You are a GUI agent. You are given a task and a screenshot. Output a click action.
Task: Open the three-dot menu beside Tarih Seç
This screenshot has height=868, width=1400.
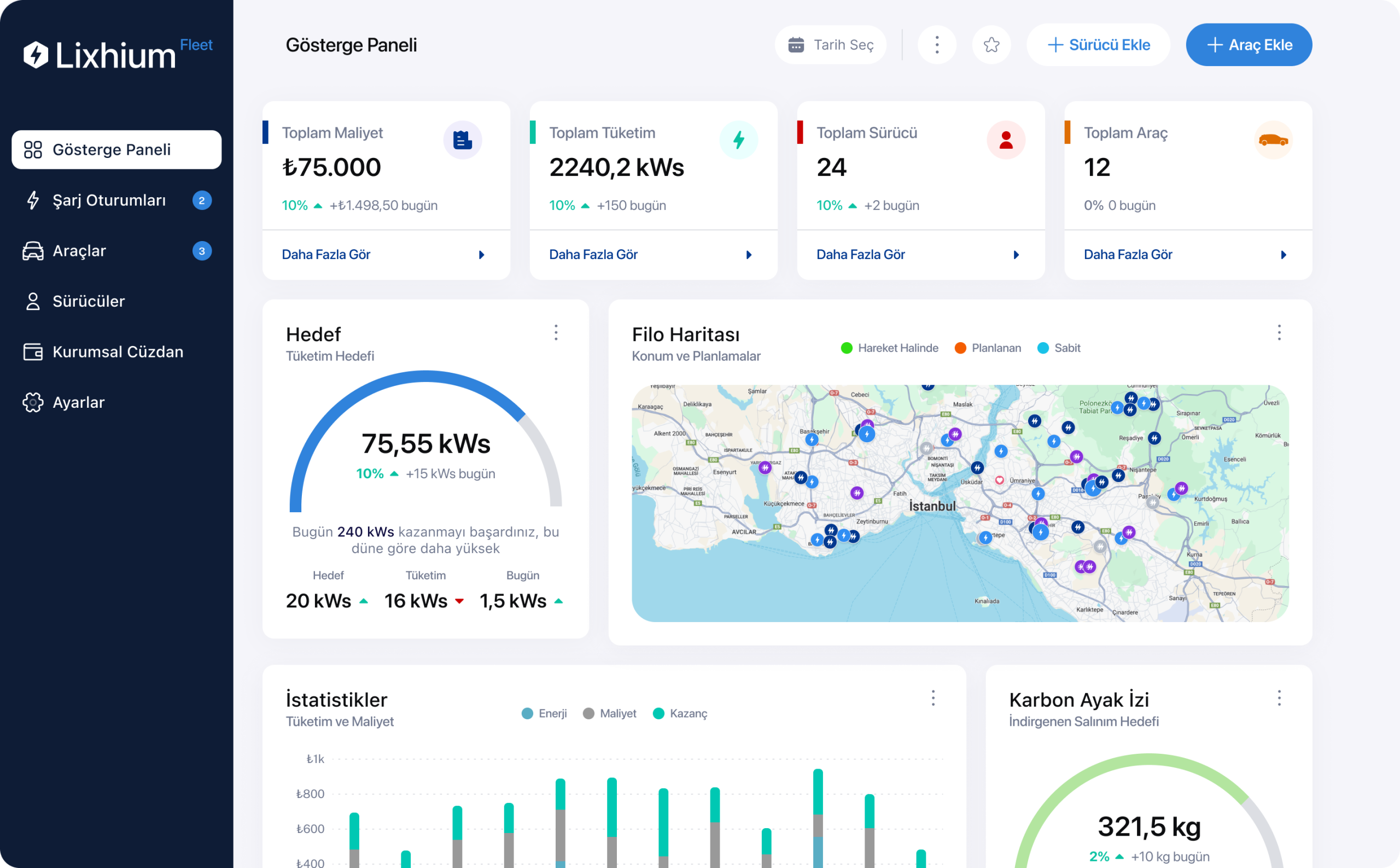point(937,45)
